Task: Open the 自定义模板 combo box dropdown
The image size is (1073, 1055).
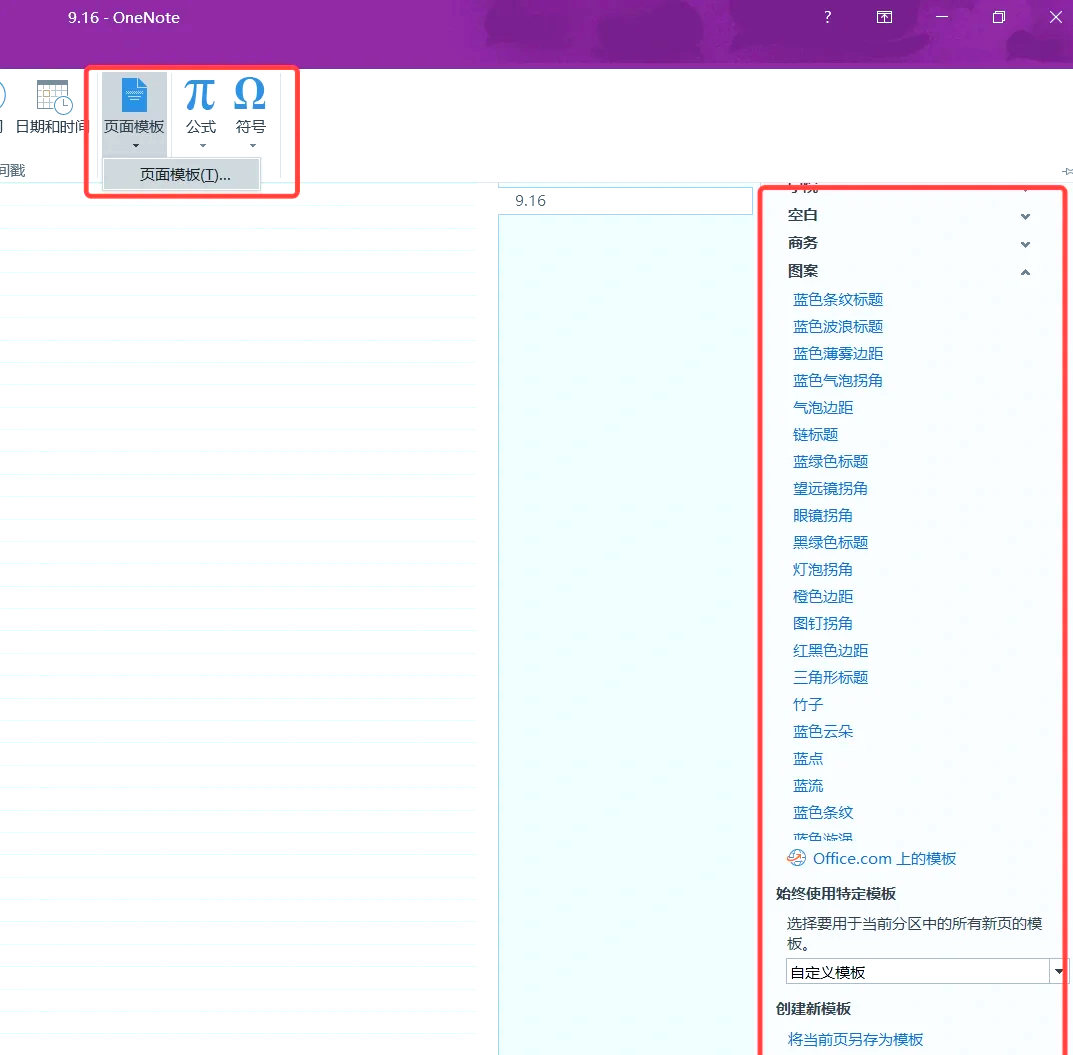Action: point(1057,970)
